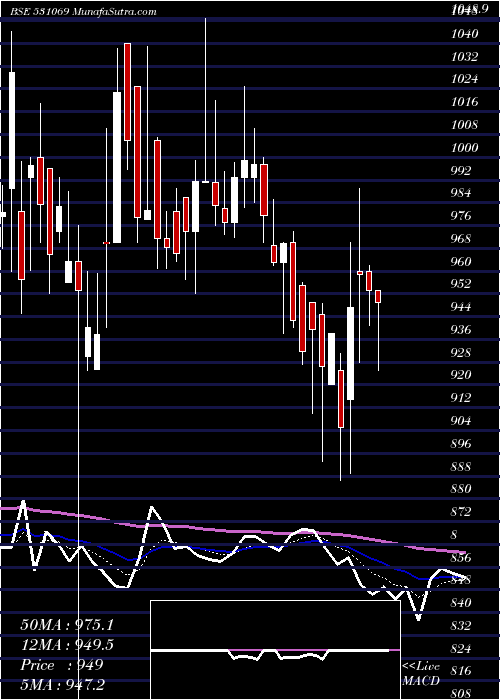Click the 960 price axis label
This screenshot has height=700, width=500.
point(461,262)
